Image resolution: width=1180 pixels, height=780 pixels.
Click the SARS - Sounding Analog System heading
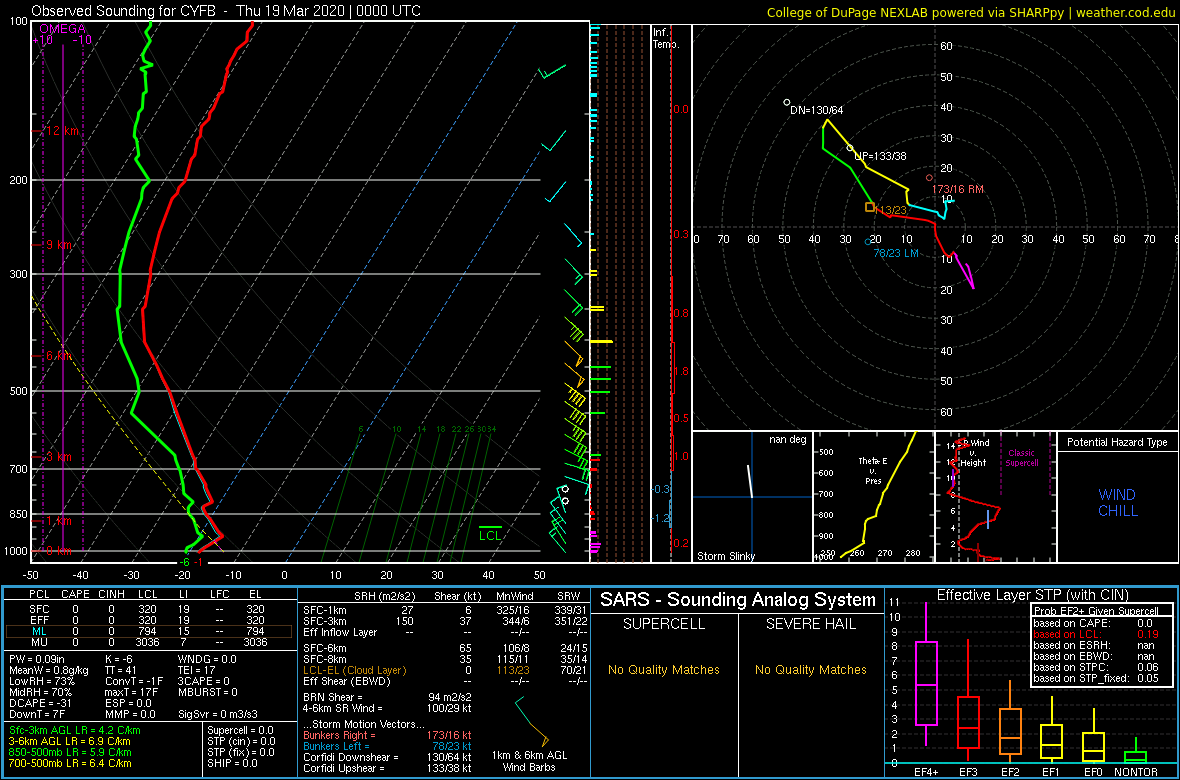[738, 600]
